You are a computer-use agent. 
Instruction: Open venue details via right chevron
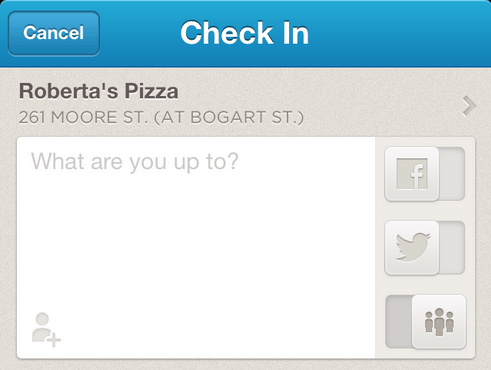469,106
